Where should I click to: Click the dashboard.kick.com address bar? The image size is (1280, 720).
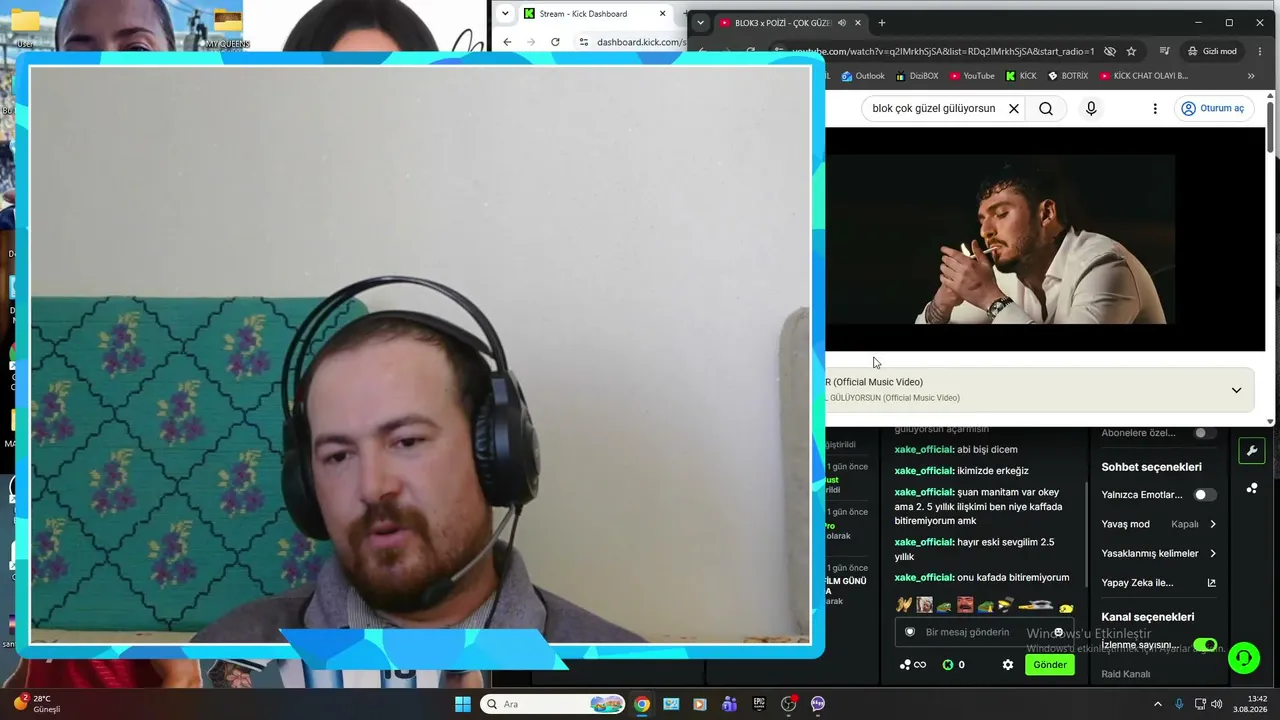pos(640,42)
